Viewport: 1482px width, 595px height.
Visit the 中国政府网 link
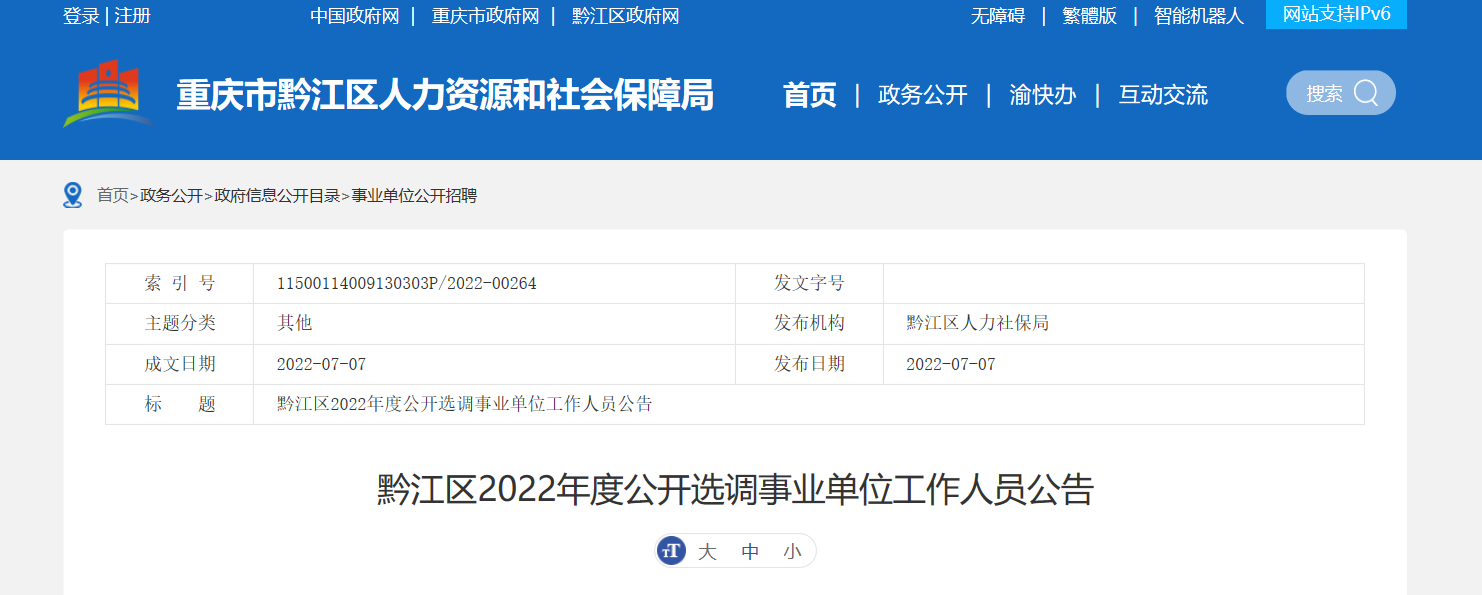pos(354,16)
